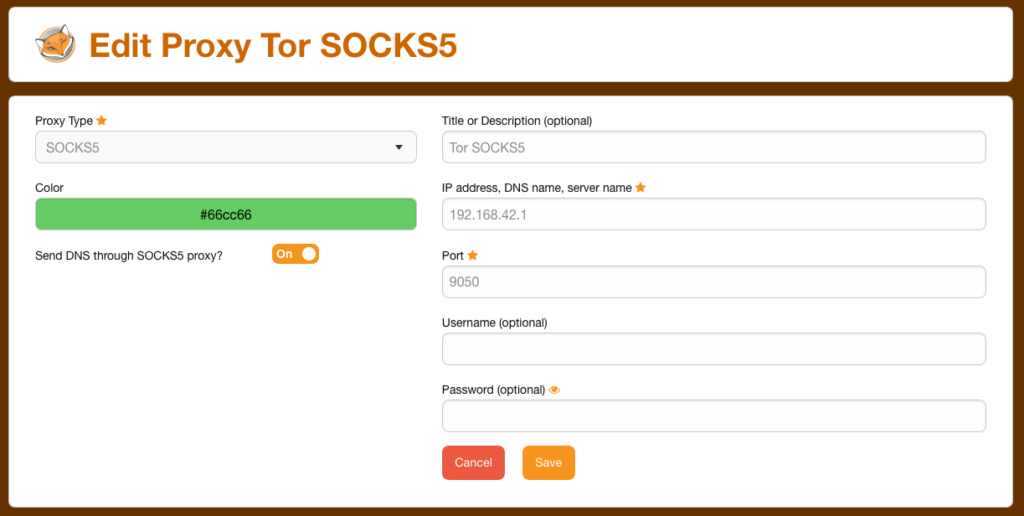Image resolution: width=1024 pixels, height=516 pixels.
Task: Save the proxy settings
Action: coord(549,462)
